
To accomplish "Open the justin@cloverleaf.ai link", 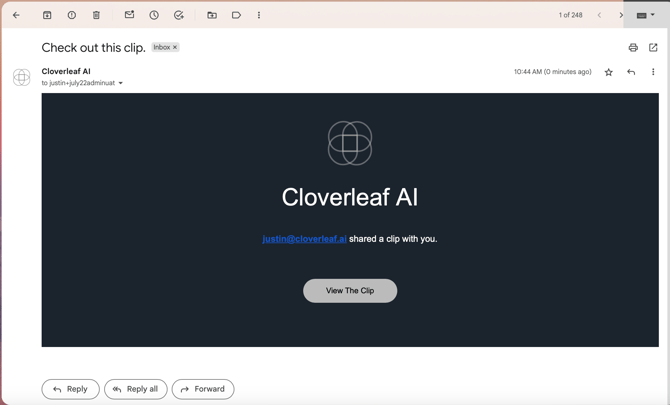I will tap(304, 239).
